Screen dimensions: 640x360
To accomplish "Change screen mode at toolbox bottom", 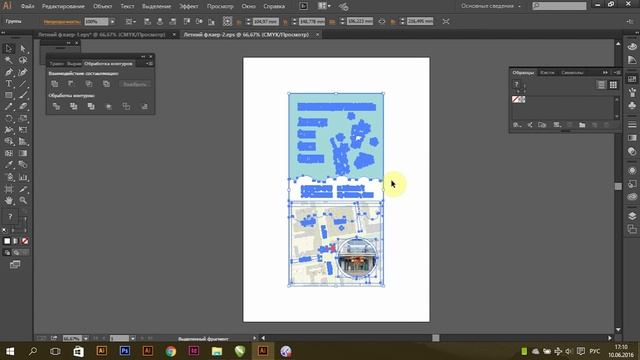I will pyautogui.click(x=15, y=265).
